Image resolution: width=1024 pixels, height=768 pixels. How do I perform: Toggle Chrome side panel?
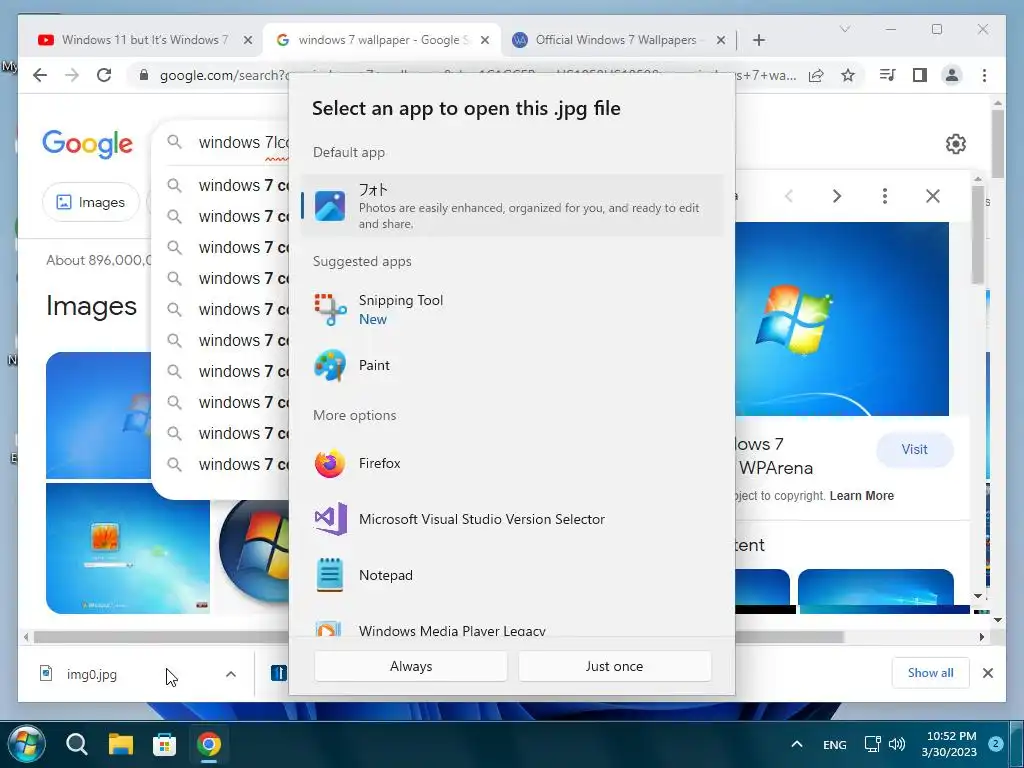tap(920, 75)
